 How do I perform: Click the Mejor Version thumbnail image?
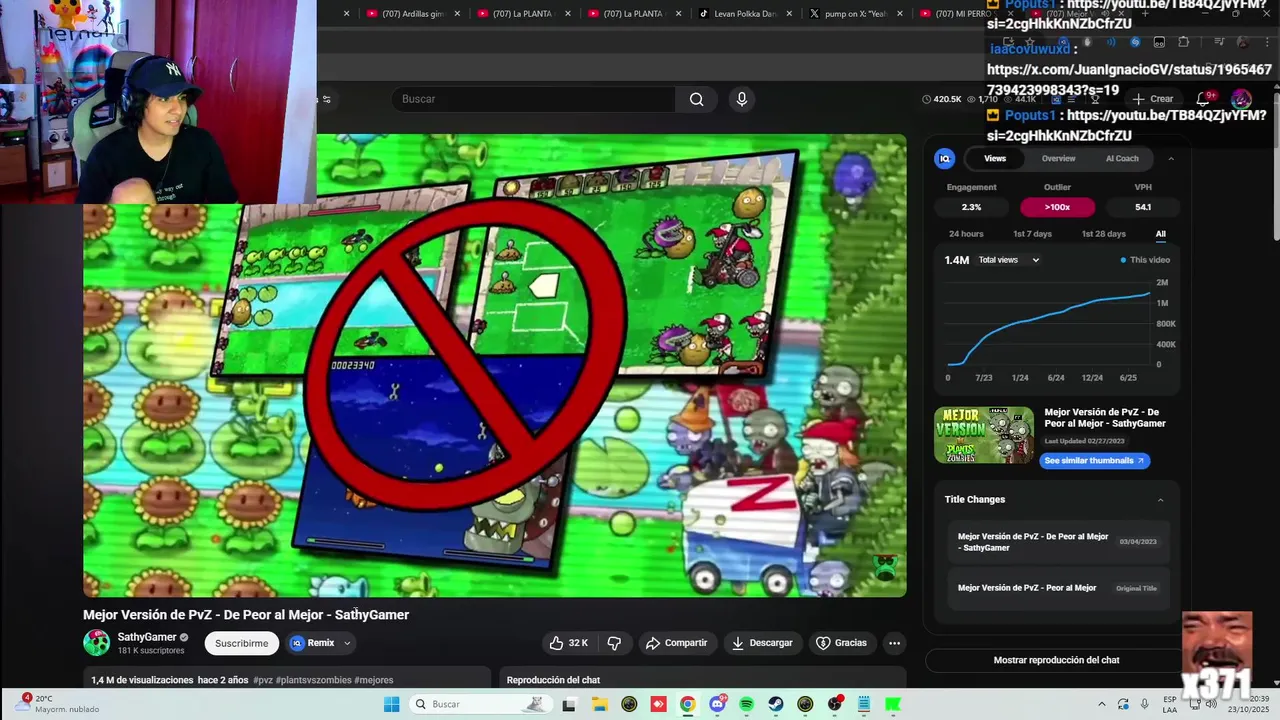(x=984, y=435)
